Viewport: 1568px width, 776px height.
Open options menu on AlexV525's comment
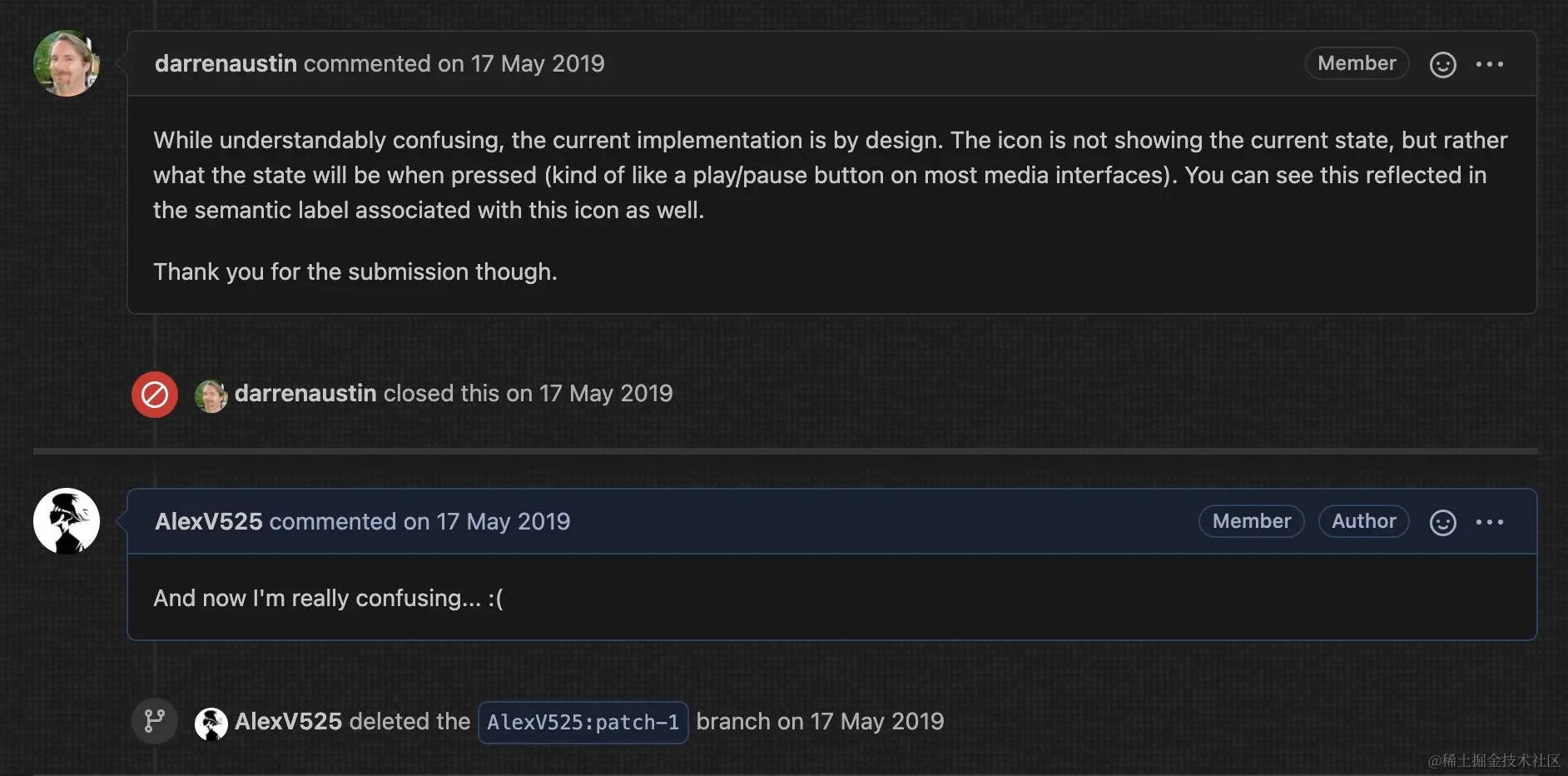click(1489, 522)
